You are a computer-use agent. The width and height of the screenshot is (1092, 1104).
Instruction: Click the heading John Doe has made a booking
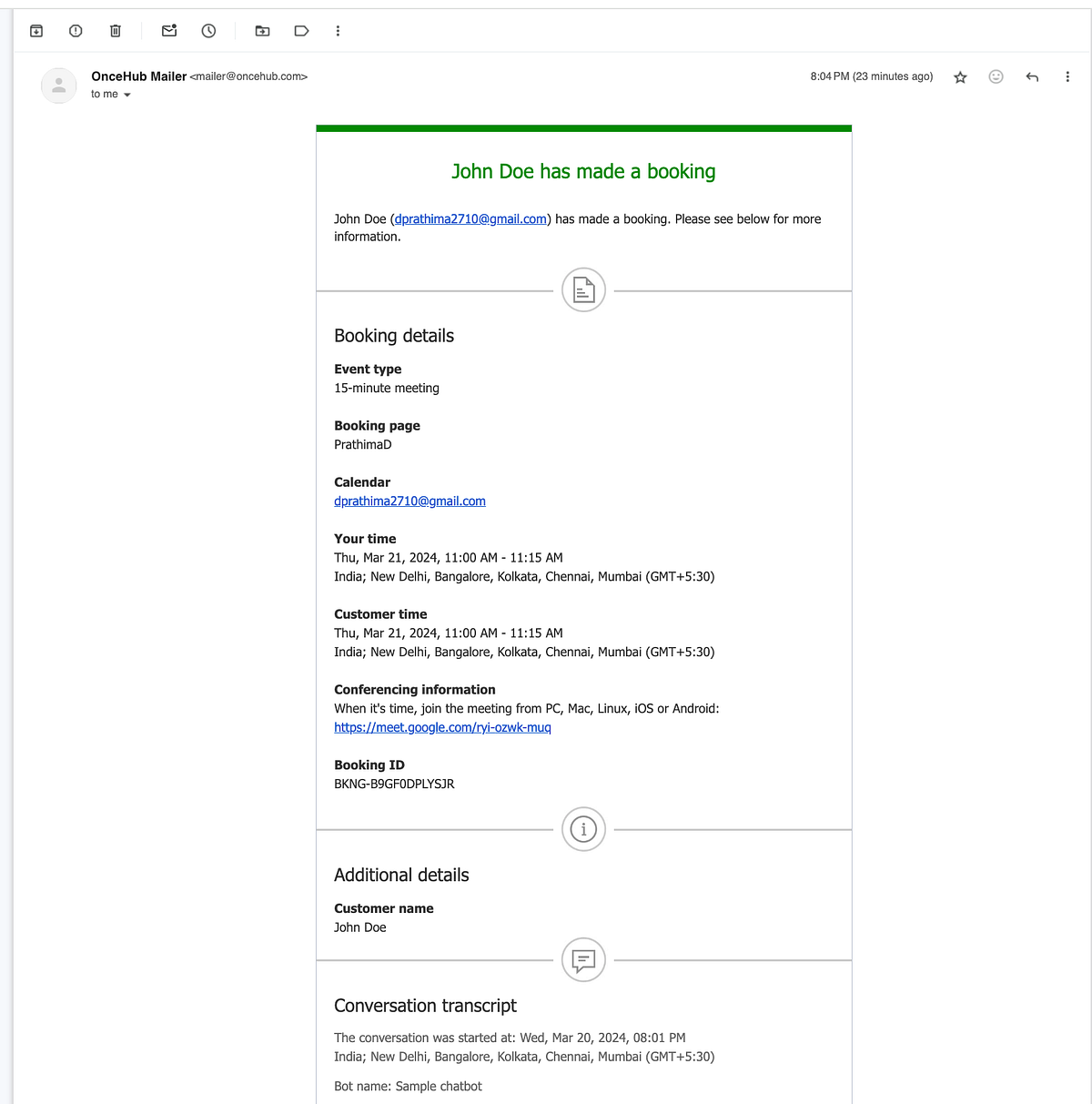[583, 171]
